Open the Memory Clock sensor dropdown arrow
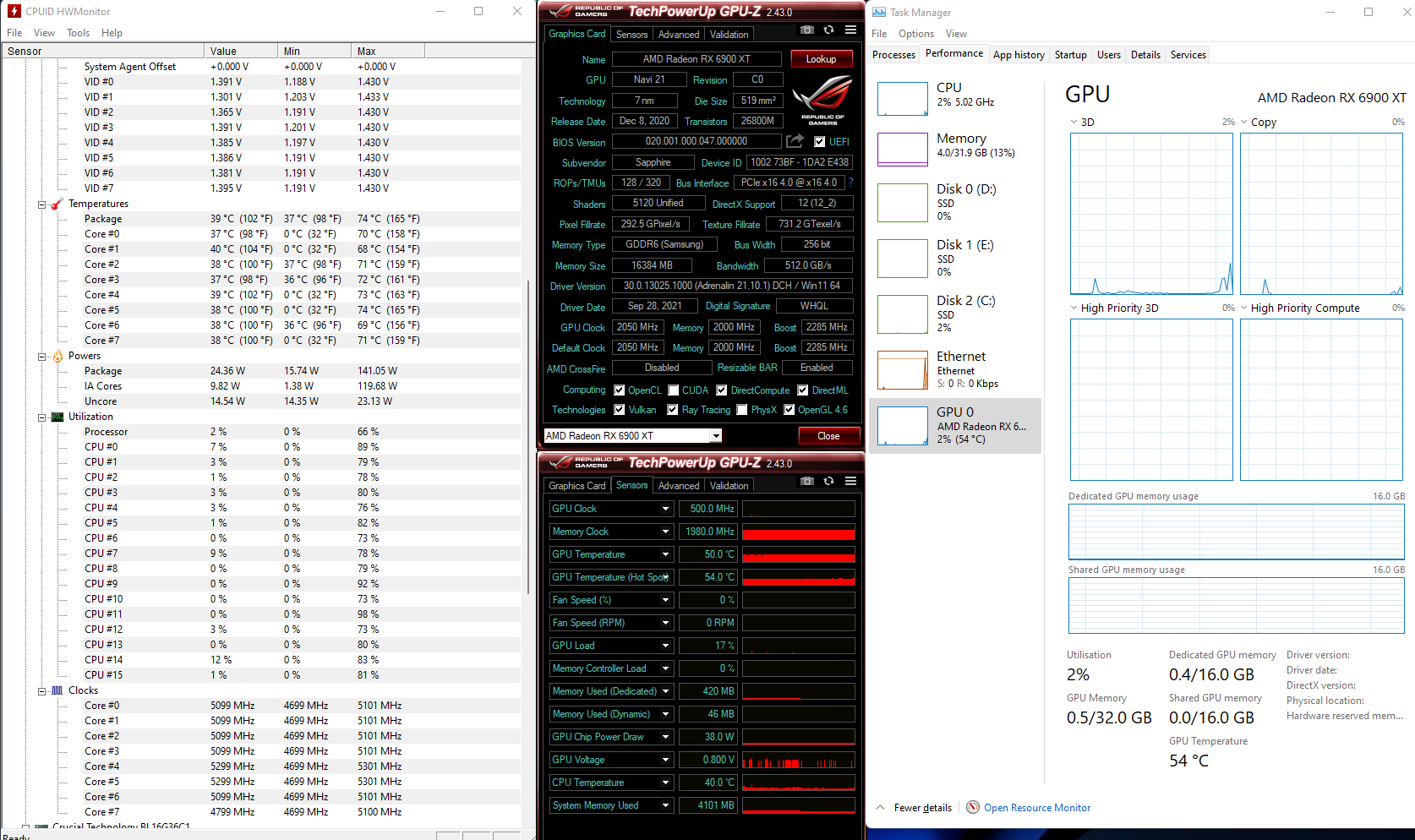Viewport: 1415px width, 840px height. pyautogui.click(x=666, y=532)
